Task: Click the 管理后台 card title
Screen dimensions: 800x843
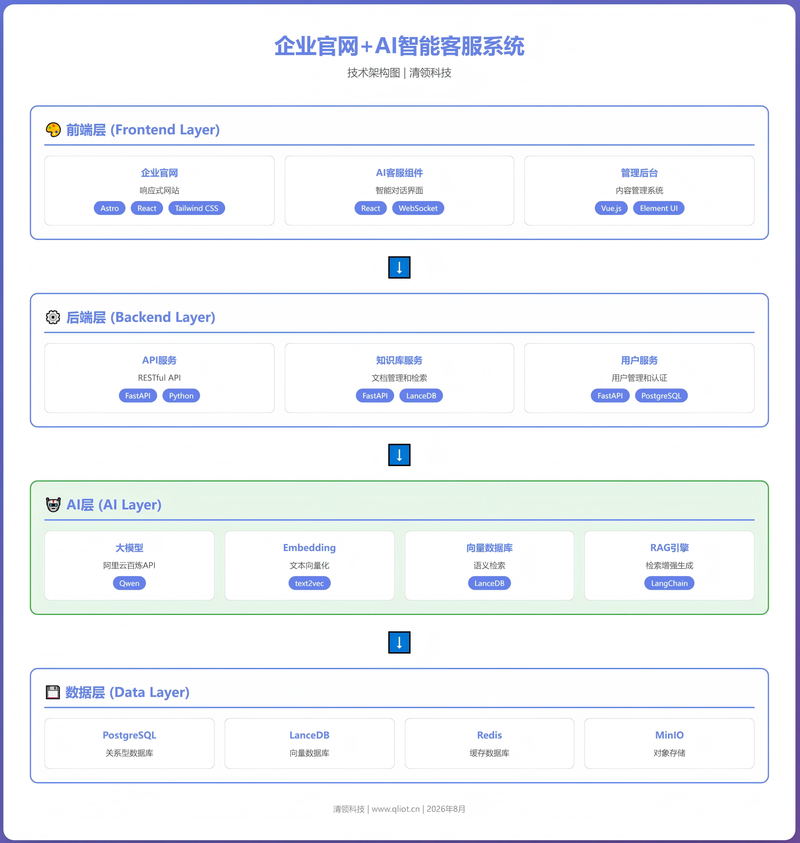Action: [639, 173]
